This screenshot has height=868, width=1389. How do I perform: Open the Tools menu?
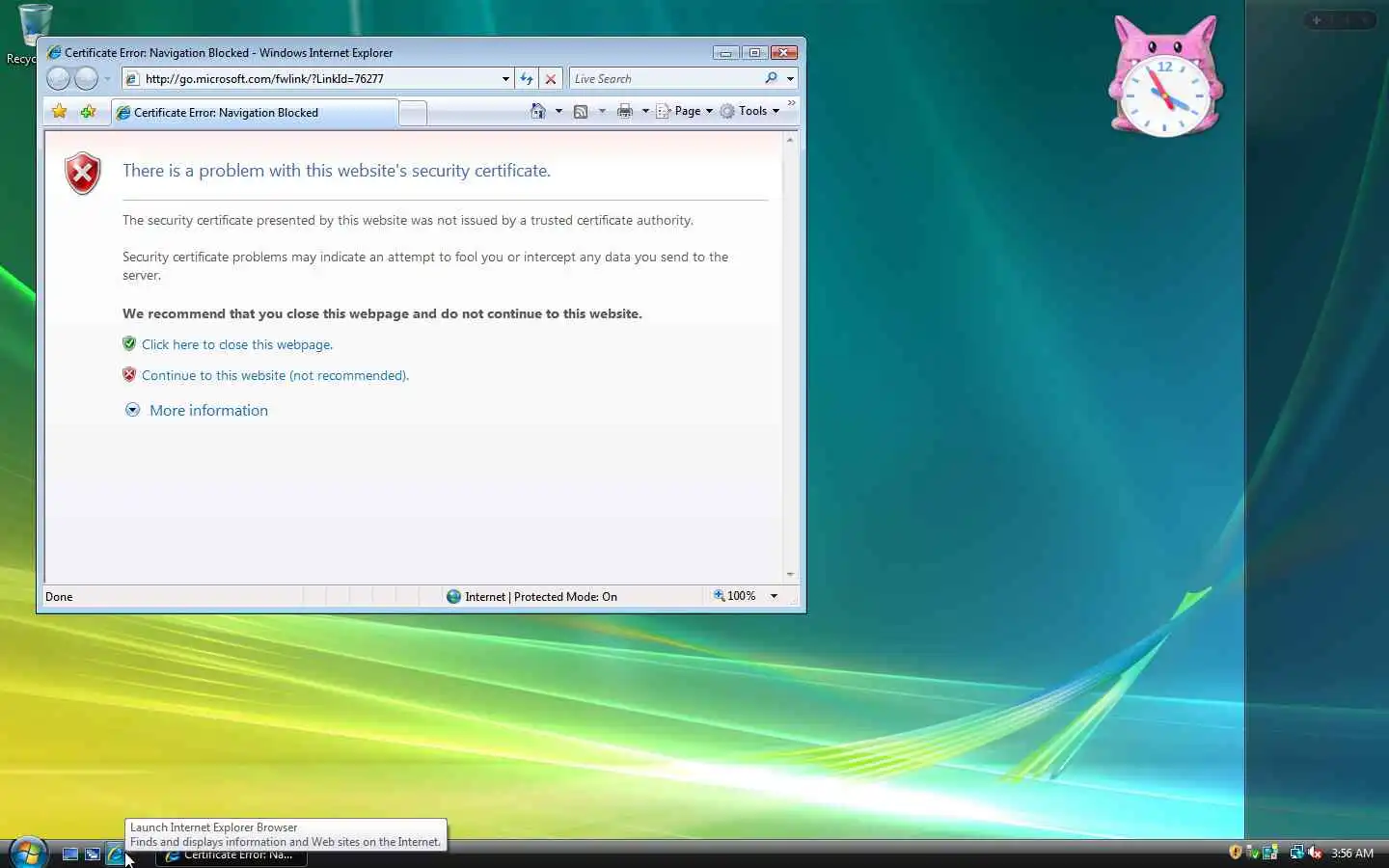point(749,111)
